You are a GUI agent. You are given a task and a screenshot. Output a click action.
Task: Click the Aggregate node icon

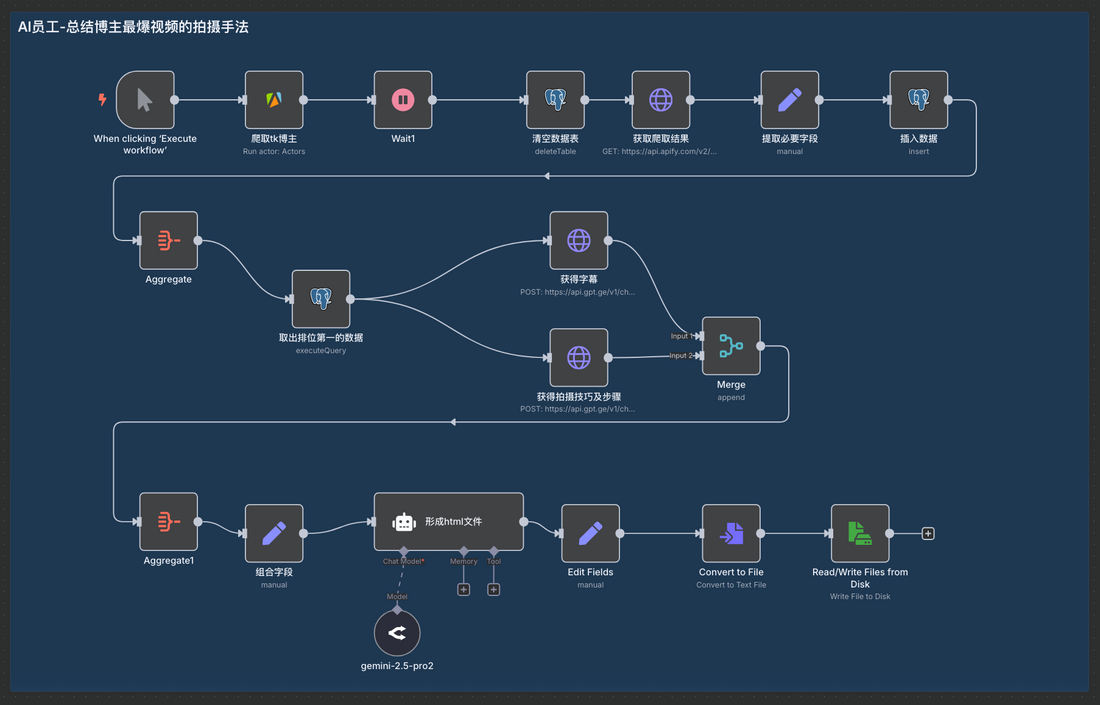[x=168, y=241]
